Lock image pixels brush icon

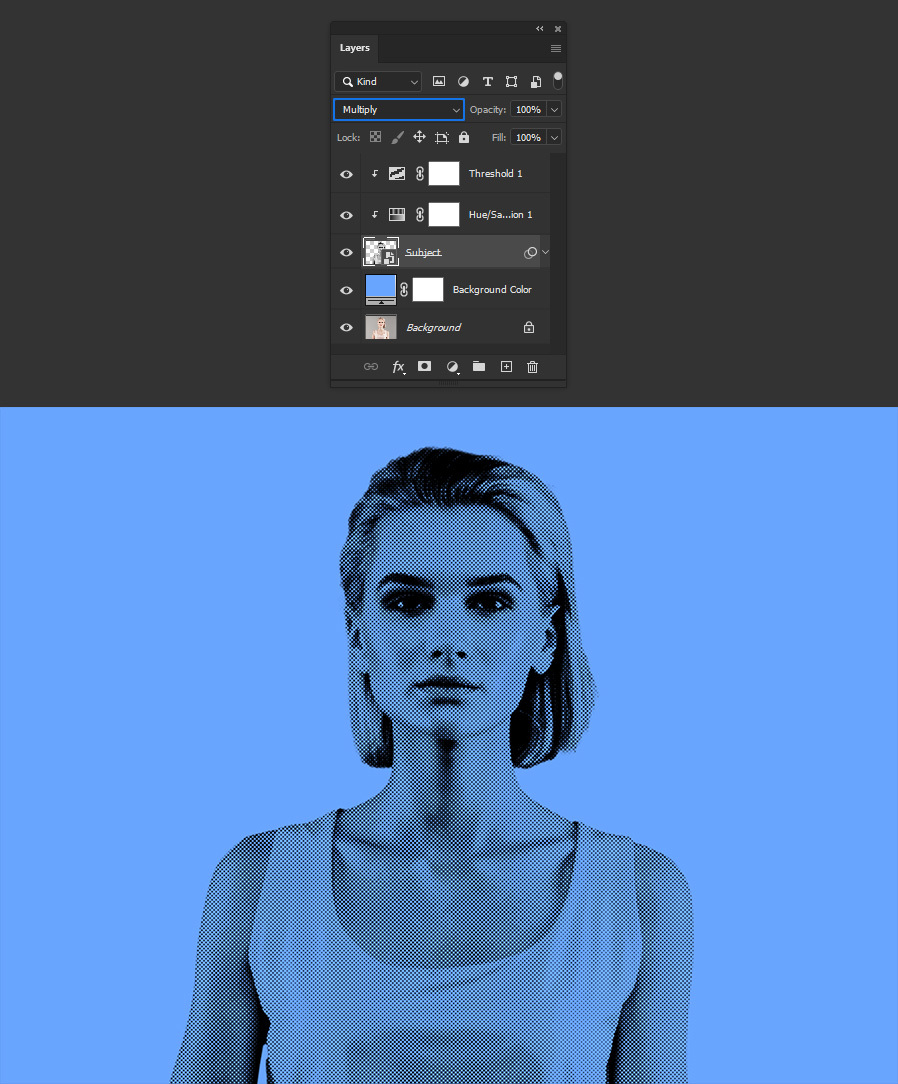click(x=397, y=138)
